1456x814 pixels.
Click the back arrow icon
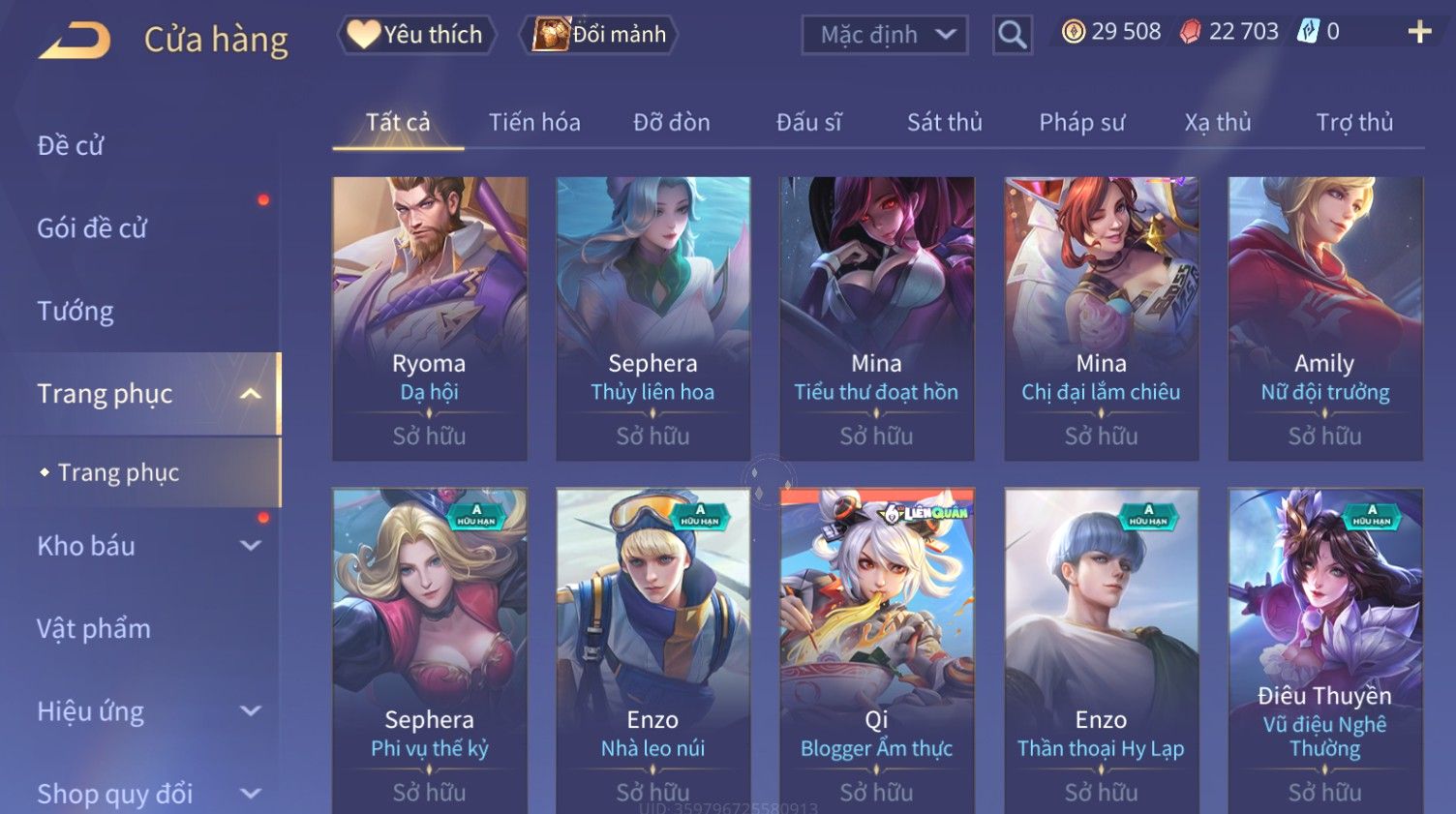pos(75,41)
